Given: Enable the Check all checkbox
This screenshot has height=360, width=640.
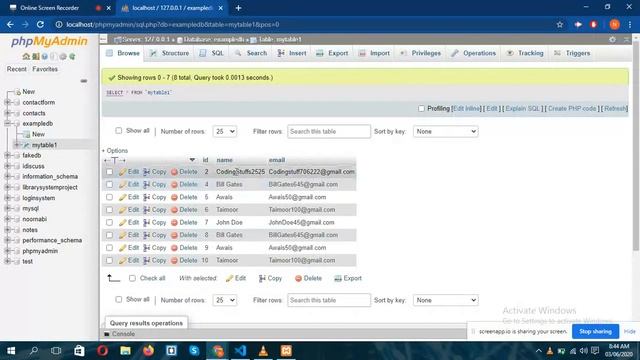Looking at the screenshot, I should [x=132, y=278].
